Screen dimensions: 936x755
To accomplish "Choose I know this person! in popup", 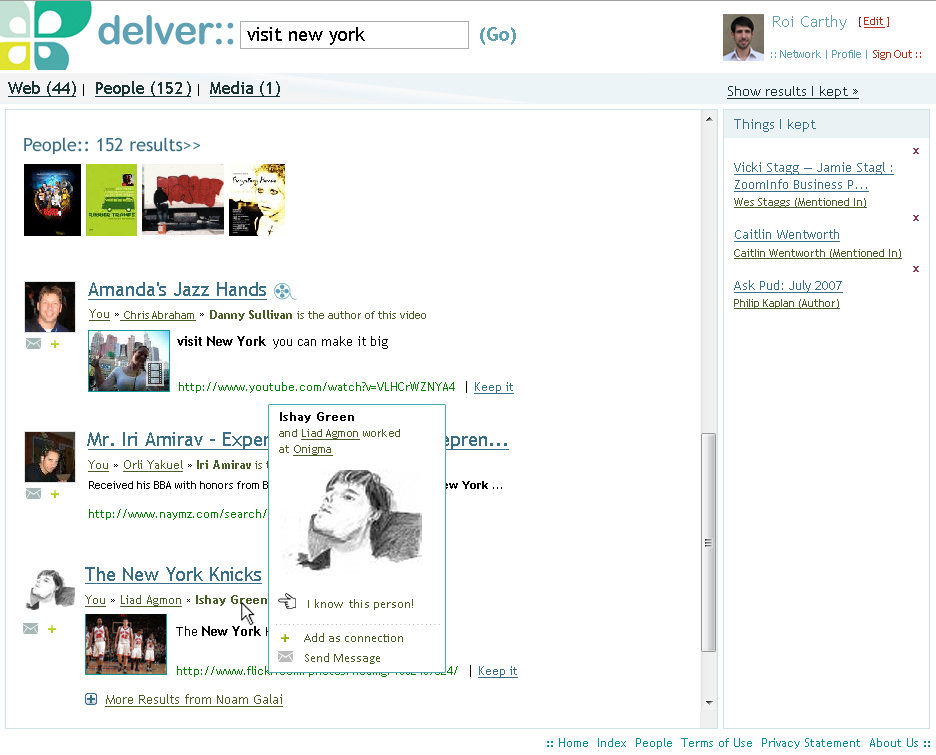I will point(360,604).
